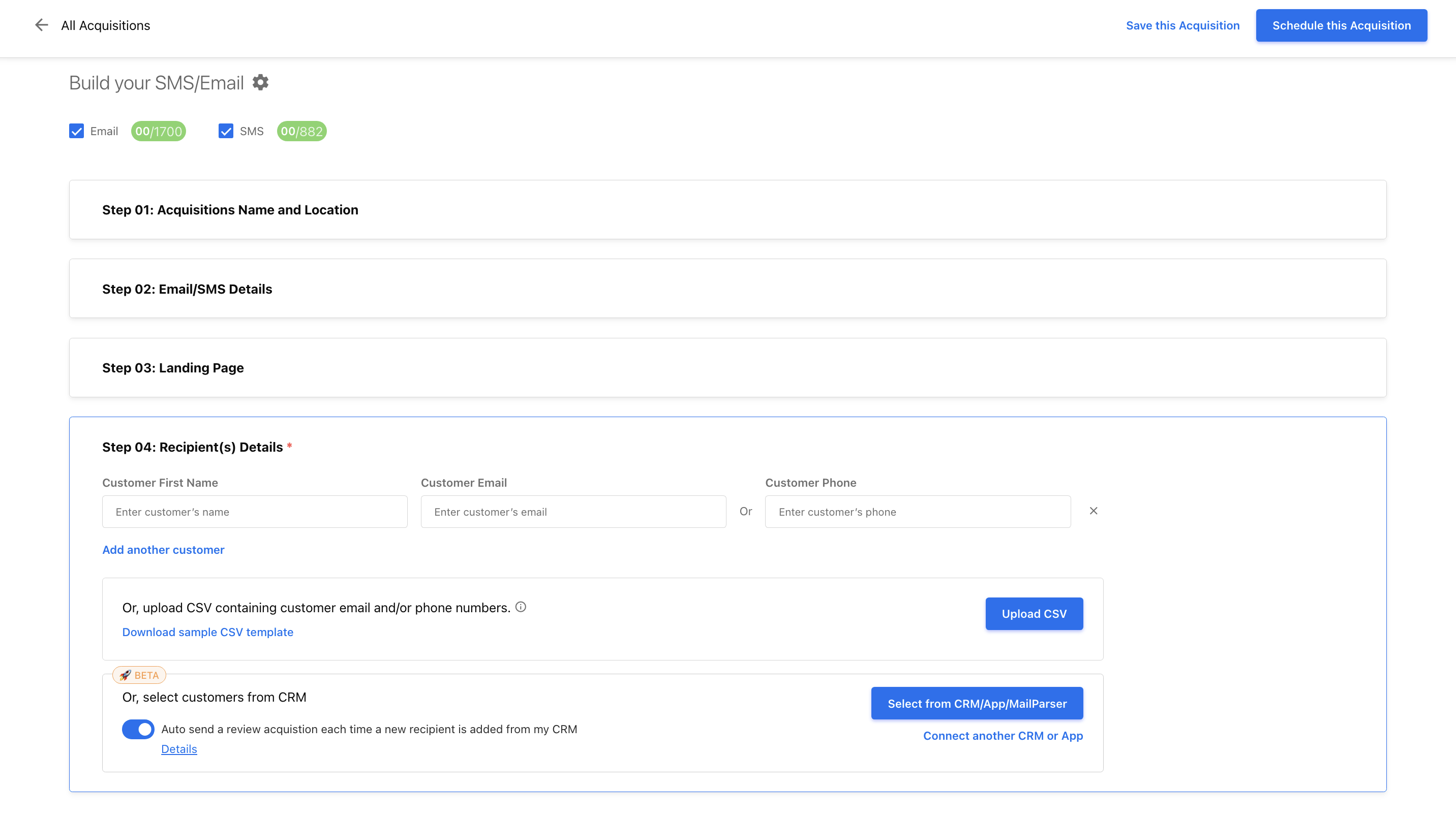Click the BETA rocket badge
This screenshot has height=818, width=1456.
[x=139, y=675]
